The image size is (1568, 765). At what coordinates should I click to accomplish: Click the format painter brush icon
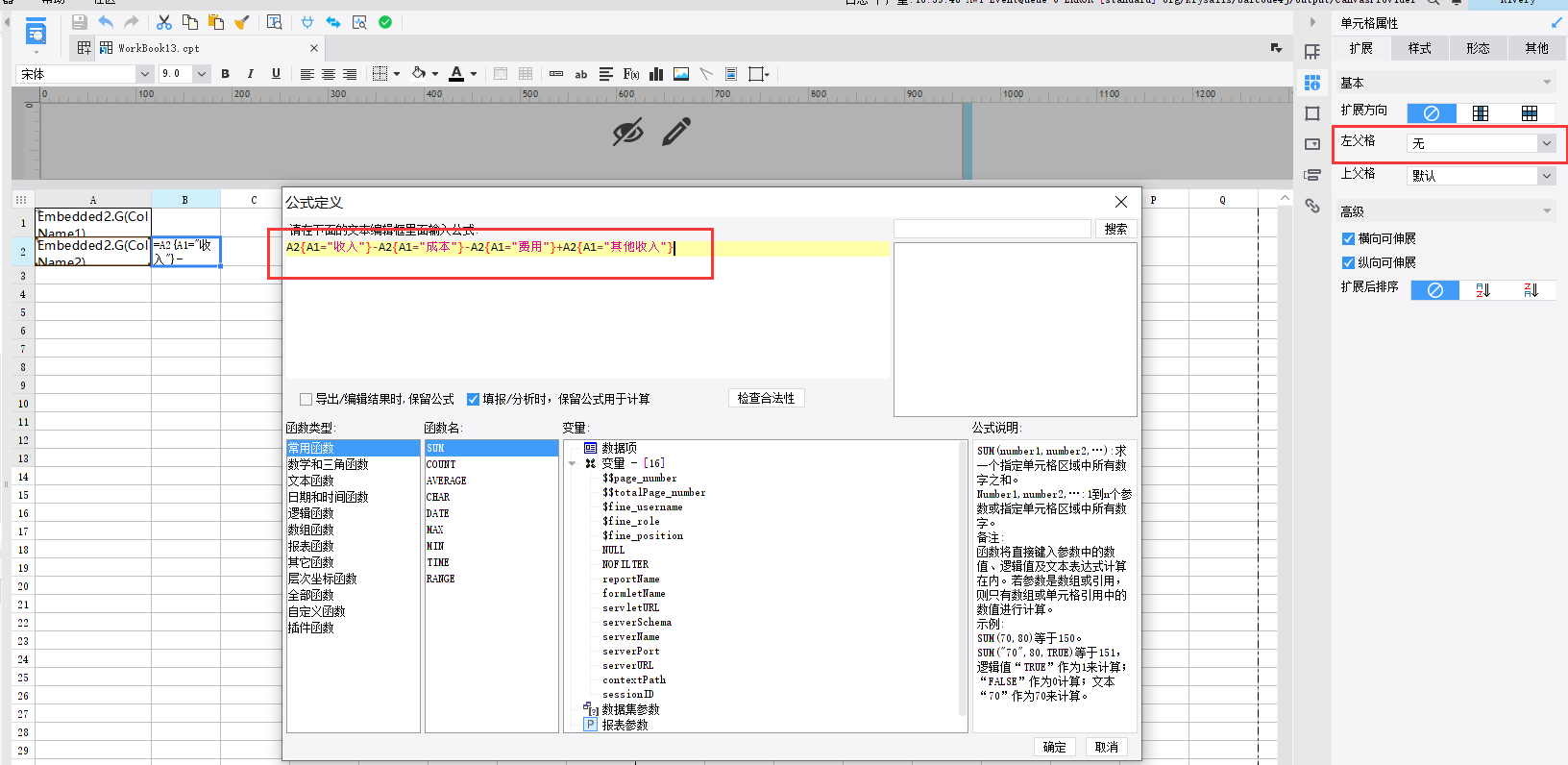coord(242,22)
